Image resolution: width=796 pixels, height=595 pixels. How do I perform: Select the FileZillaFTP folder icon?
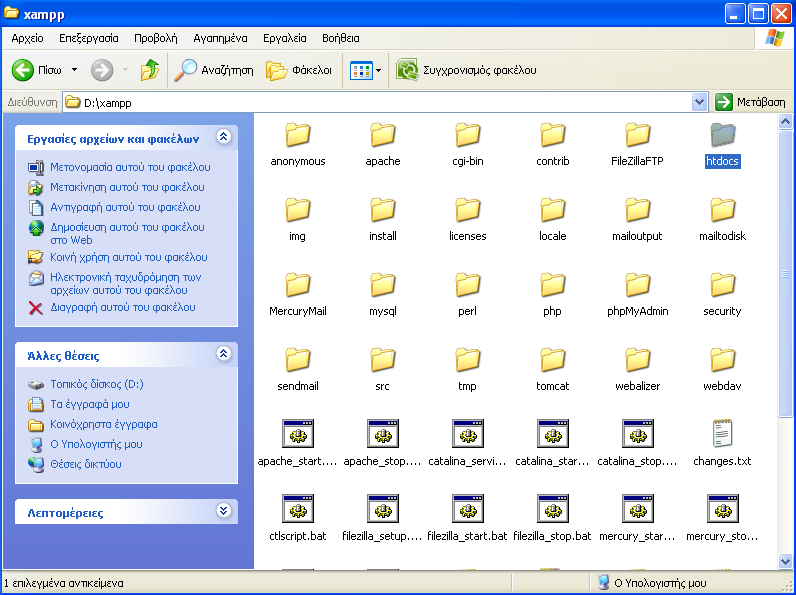pyautogui.click(x=638, y=135)
